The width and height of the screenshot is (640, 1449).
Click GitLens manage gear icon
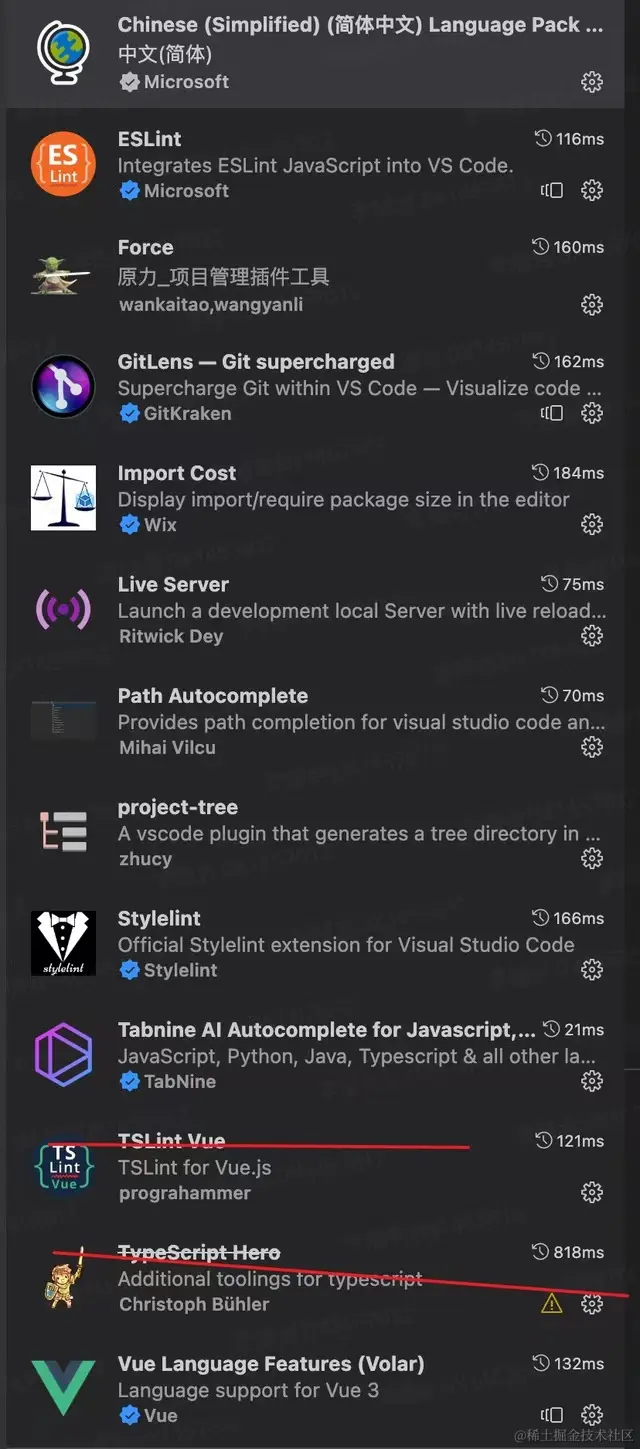pos(592,413)
